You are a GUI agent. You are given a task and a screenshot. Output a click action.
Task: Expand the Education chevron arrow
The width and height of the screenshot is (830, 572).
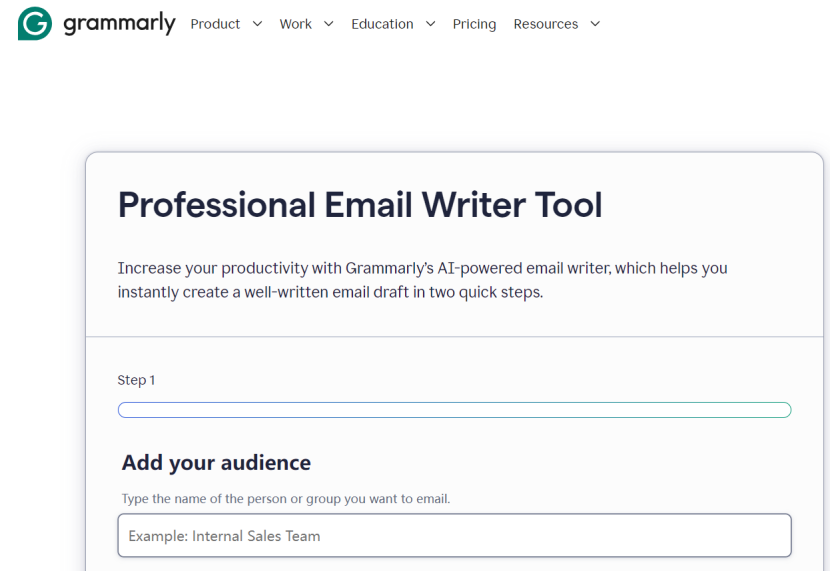pos(430,24)
